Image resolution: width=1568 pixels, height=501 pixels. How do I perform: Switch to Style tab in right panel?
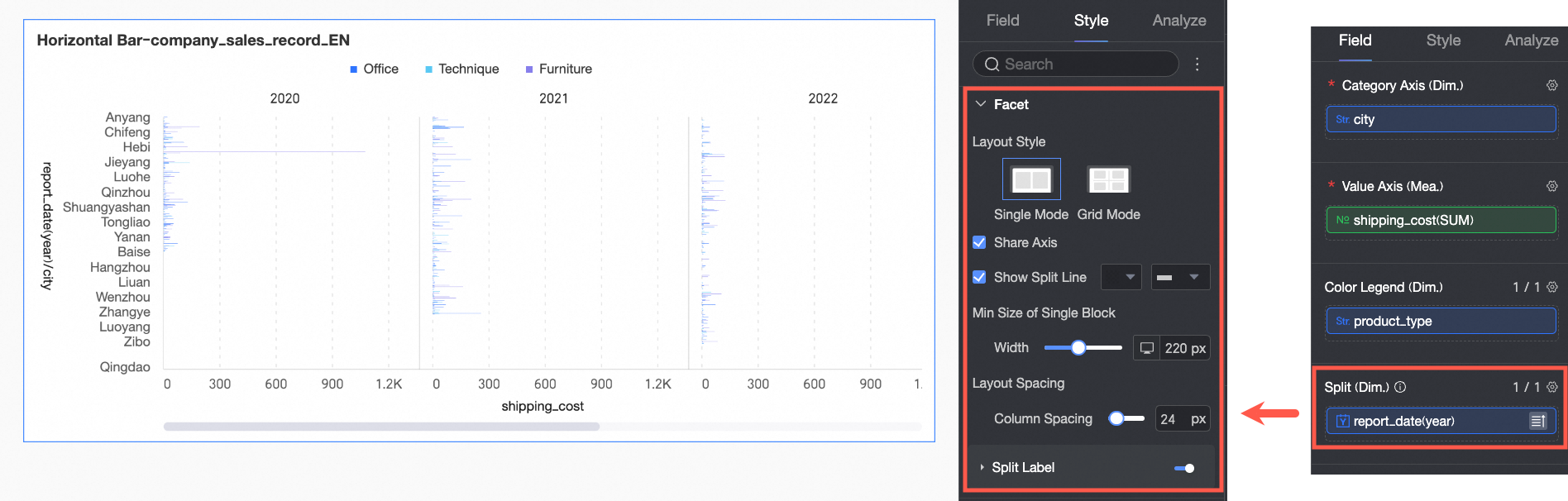coord(1443,41)
